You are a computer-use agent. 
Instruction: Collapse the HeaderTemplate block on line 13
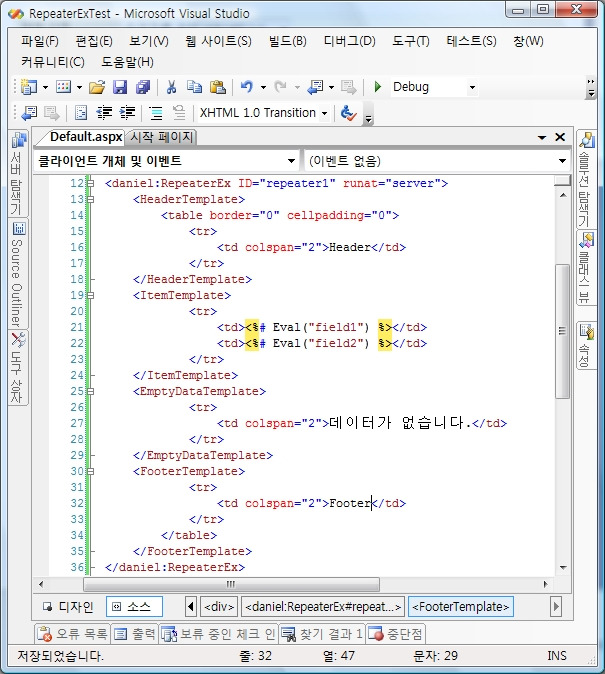pos(91,199)
